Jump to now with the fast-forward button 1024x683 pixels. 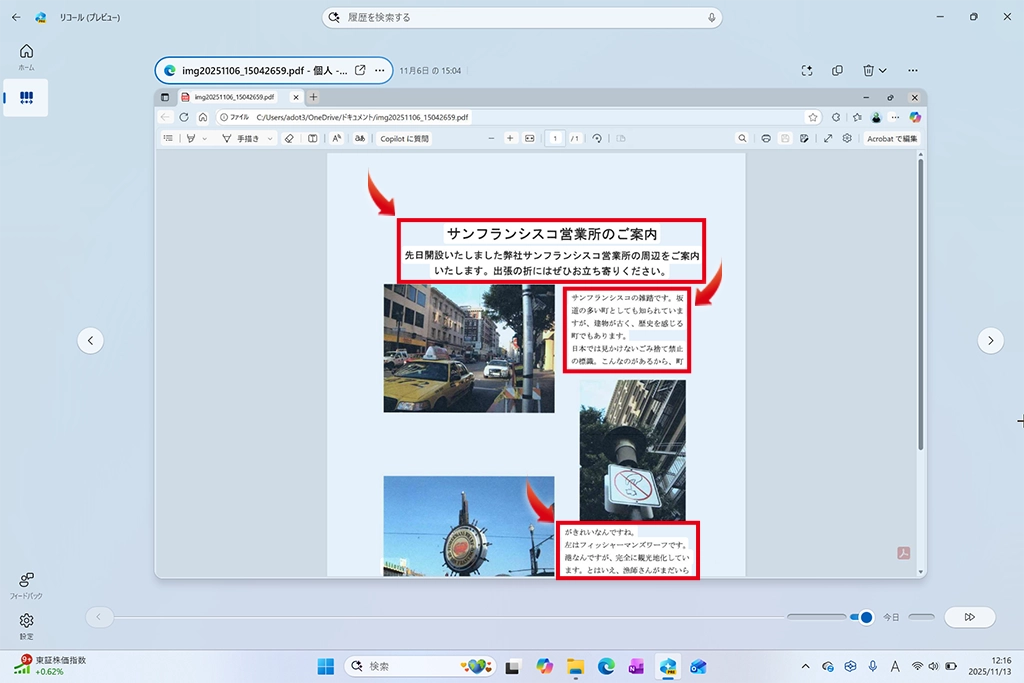(x=969, y=617)
